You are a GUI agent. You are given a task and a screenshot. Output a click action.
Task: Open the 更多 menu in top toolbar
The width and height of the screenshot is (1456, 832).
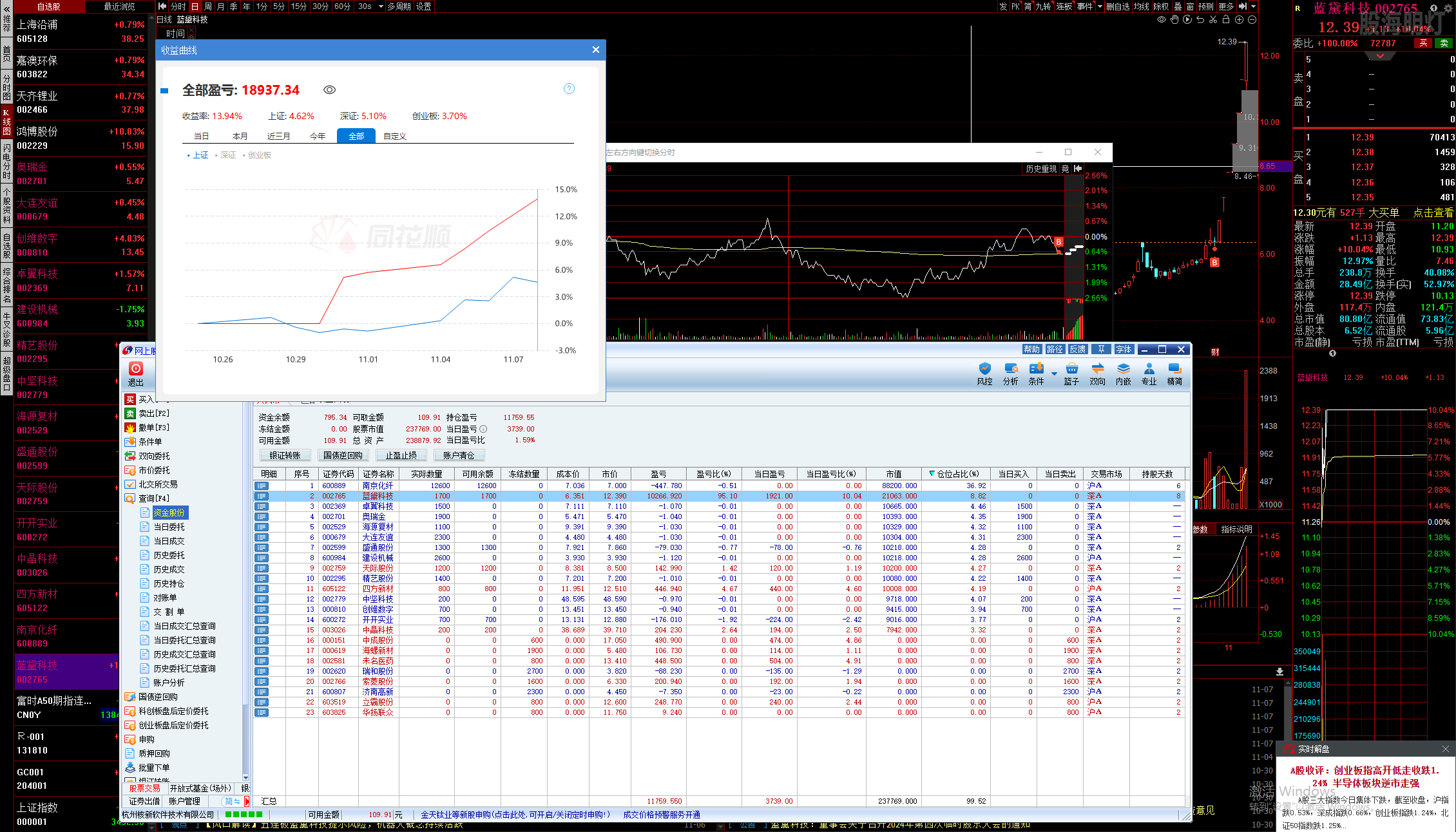pos(1226,6)
